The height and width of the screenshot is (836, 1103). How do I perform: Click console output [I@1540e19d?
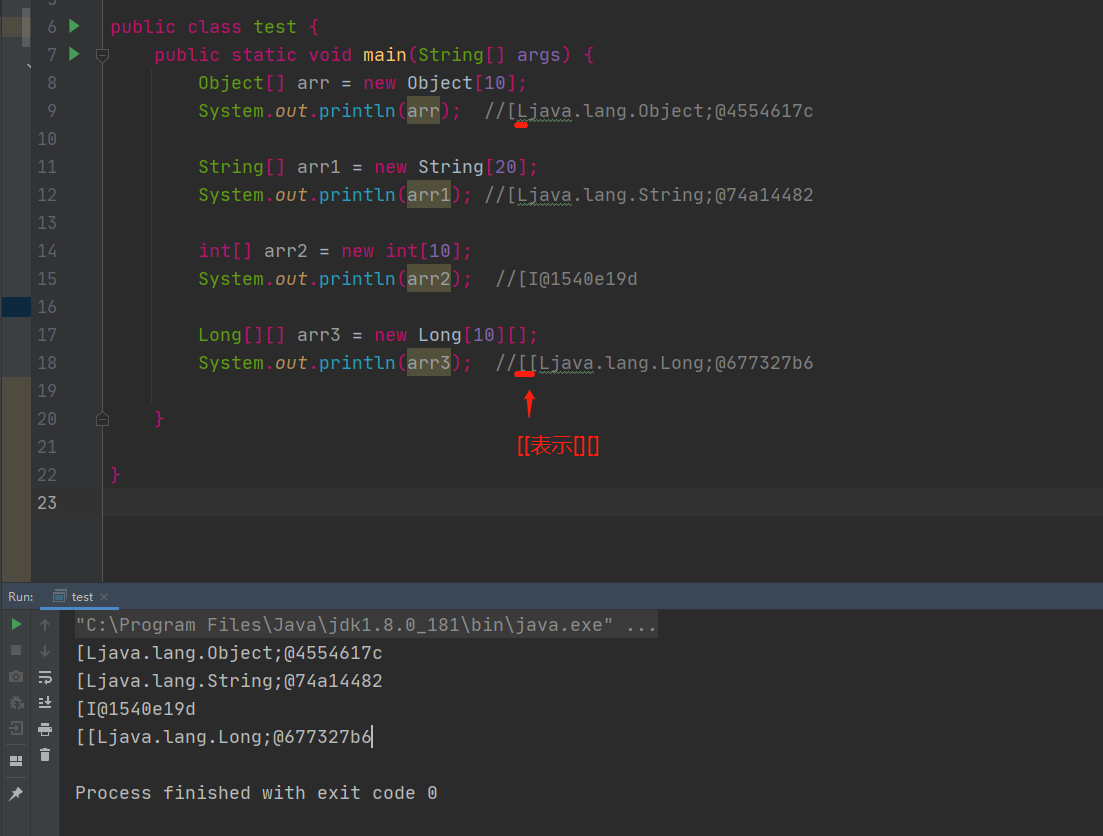tap(136, 709)
